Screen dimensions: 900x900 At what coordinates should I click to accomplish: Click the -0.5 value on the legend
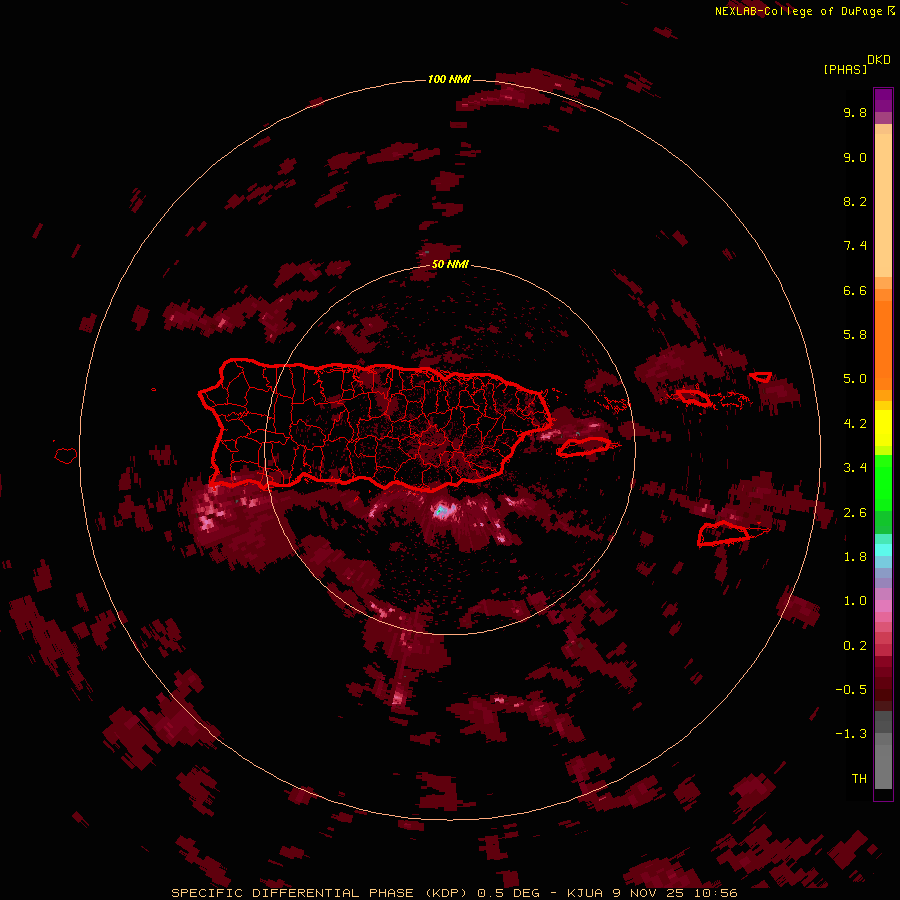(x=851, y=690)
